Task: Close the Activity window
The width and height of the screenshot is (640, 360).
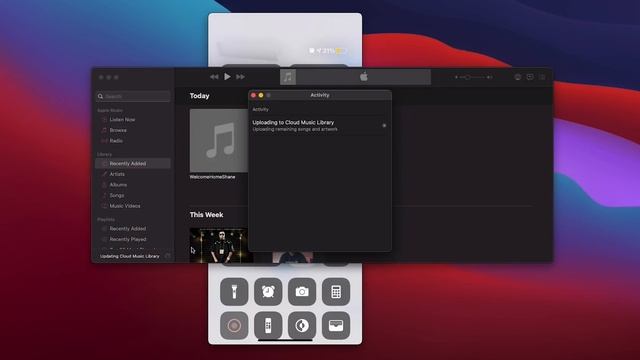Action: 253,95
